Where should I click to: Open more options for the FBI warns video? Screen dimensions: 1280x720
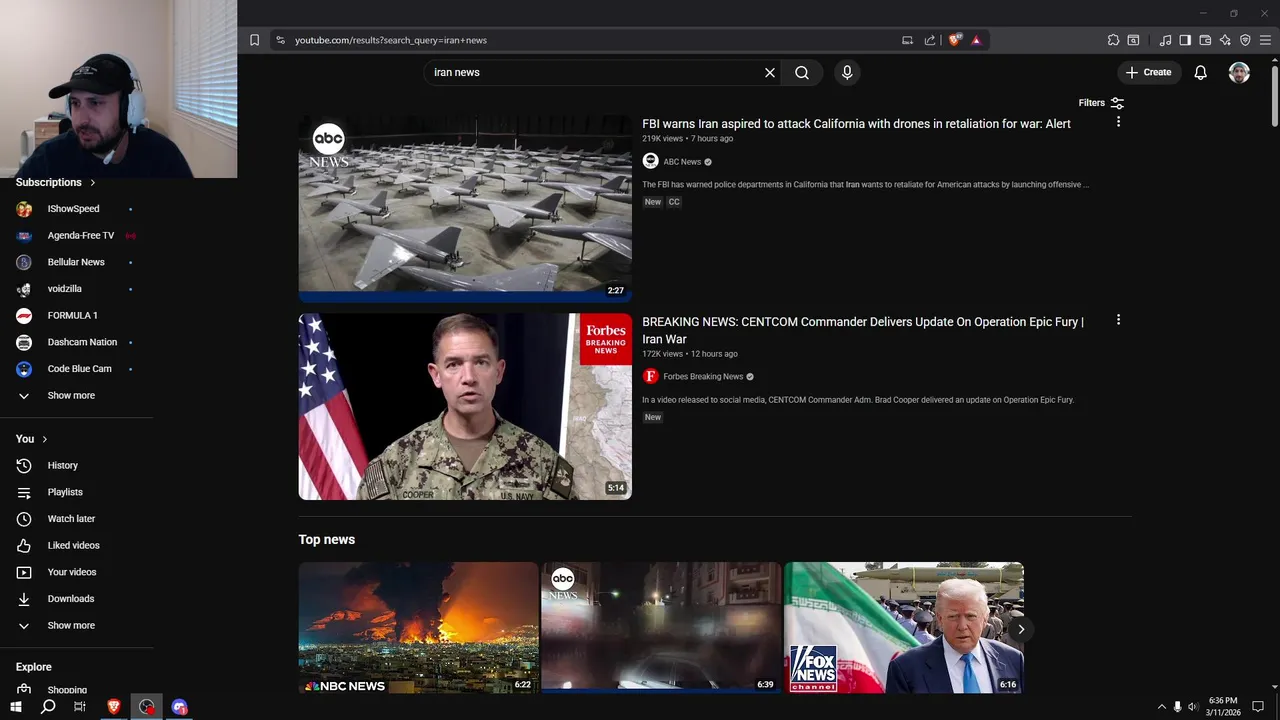[1118, 122]
